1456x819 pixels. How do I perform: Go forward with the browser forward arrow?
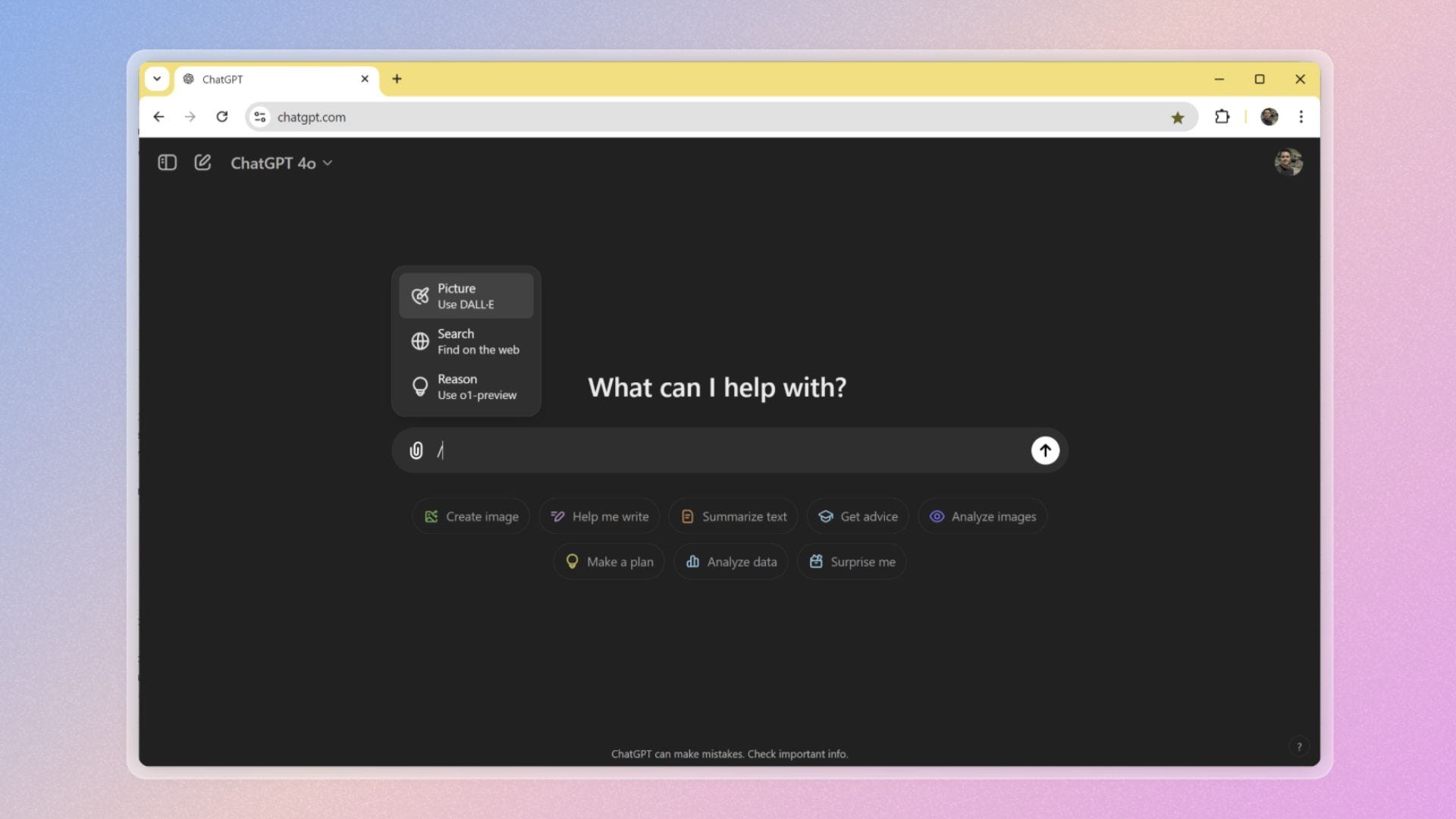(x=190, y=117)
